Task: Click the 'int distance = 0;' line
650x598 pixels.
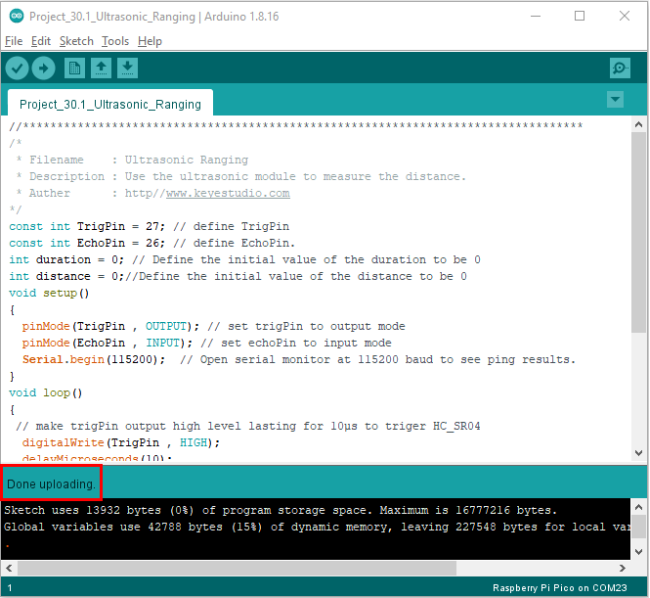Action: pos(238,276)
